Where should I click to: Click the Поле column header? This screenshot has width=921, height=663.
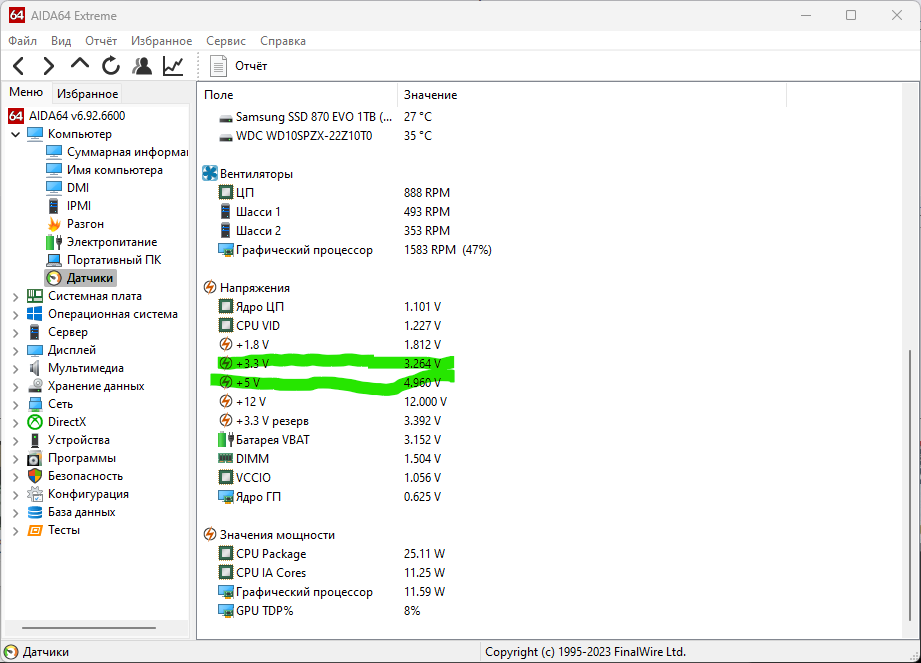[x=219, y=95]
